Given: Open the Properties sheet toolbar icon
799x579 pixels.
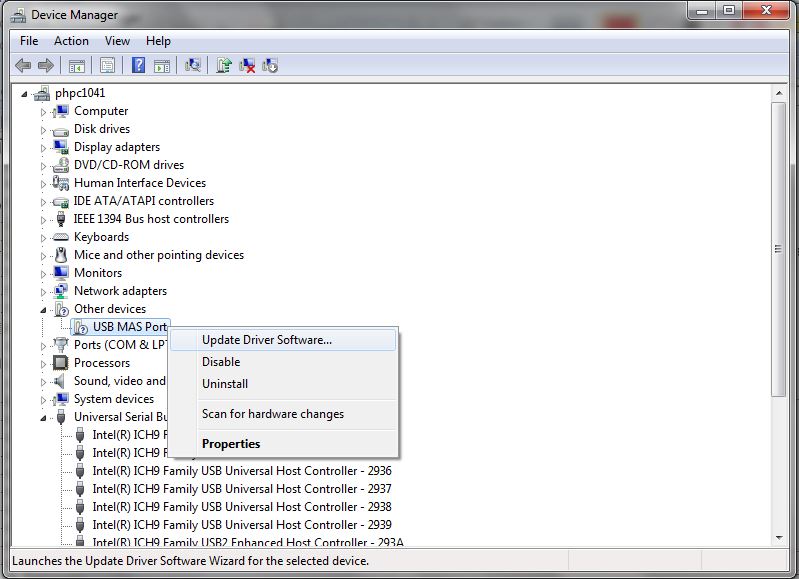Looking at the screenshot, I should coord(107,65).
